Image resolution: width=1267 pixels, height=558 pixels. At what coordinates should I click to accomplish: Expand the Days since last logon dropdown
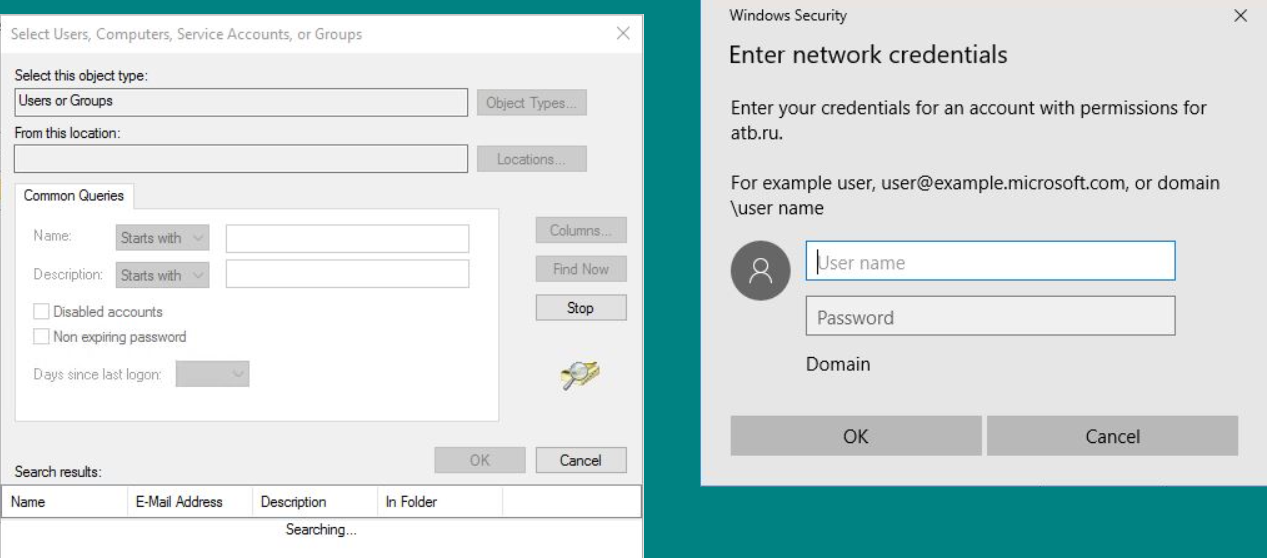(212, 374)
